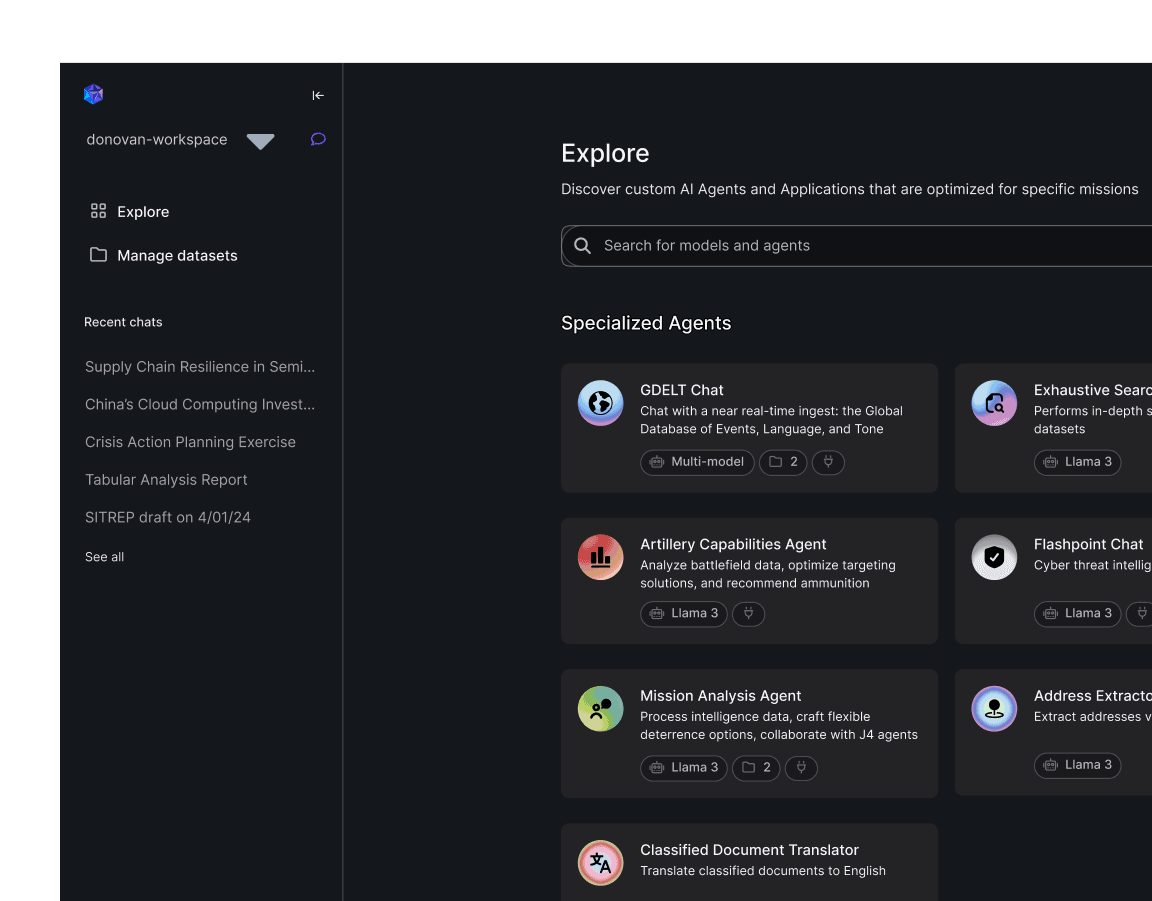Go to Manage datasets

pos(177,256)
